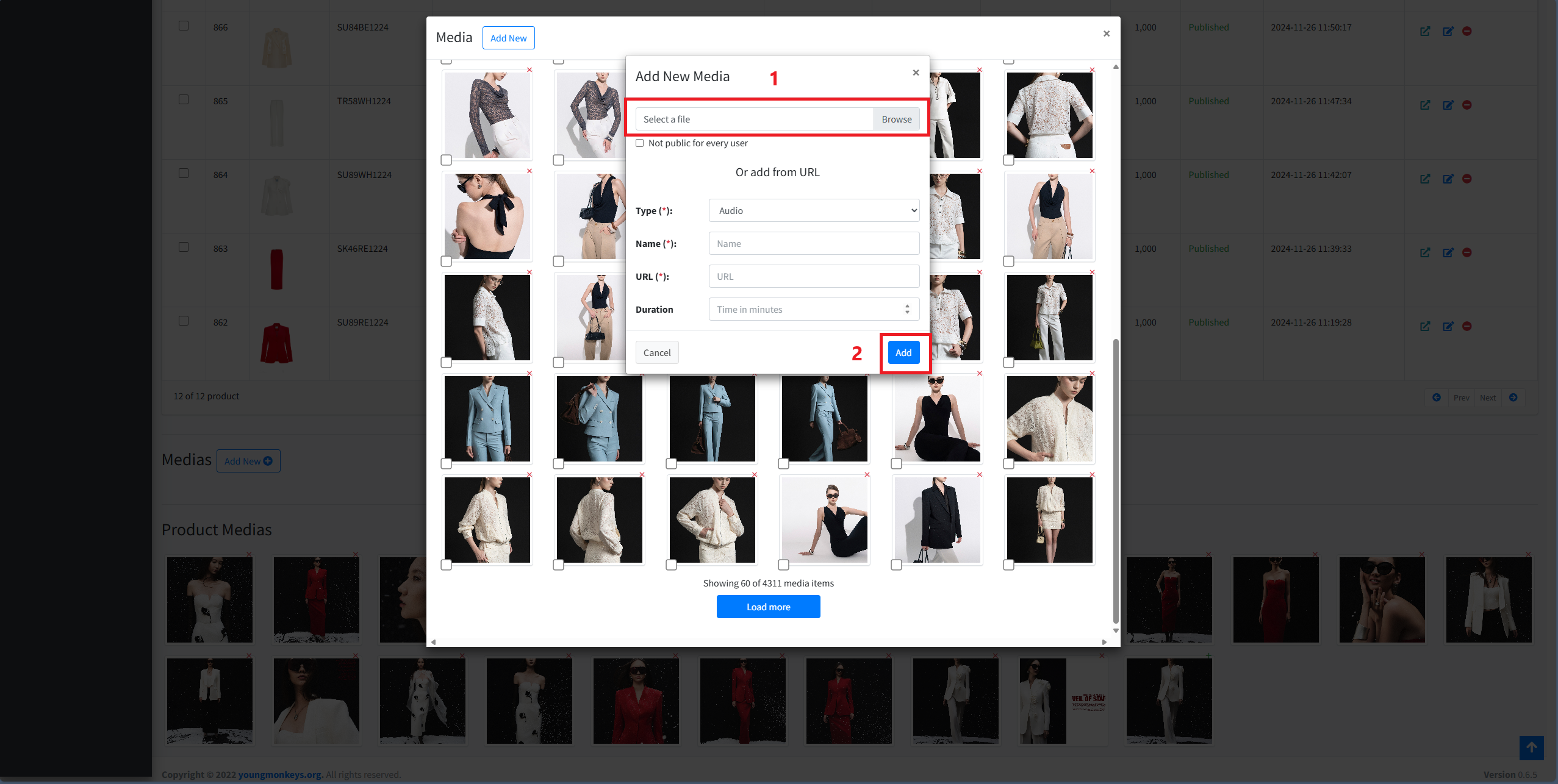Click the Next pagination item
Image resolution: width=1558 pixels, height=784 pixels.
(1488, 397)
